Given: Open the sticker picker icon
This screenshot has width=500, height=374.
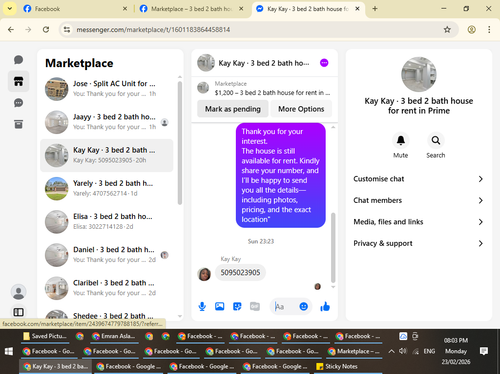Looking at the screenshot, I should coord(237,306).
